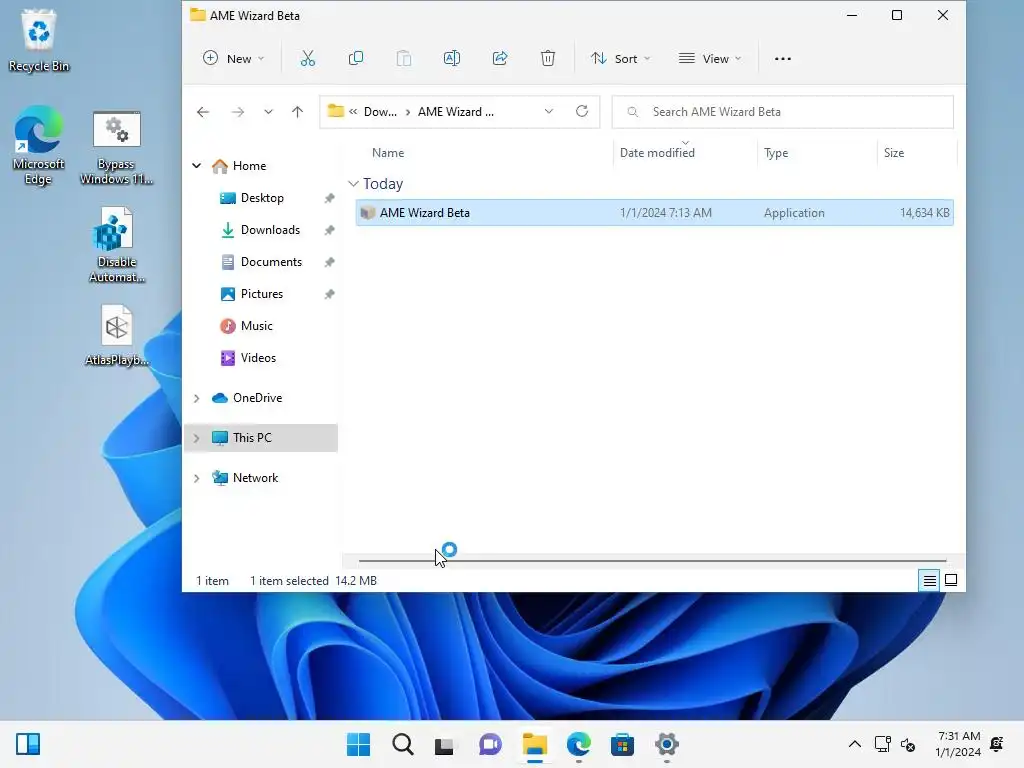Go forward with the right arrow

point(238,112)
